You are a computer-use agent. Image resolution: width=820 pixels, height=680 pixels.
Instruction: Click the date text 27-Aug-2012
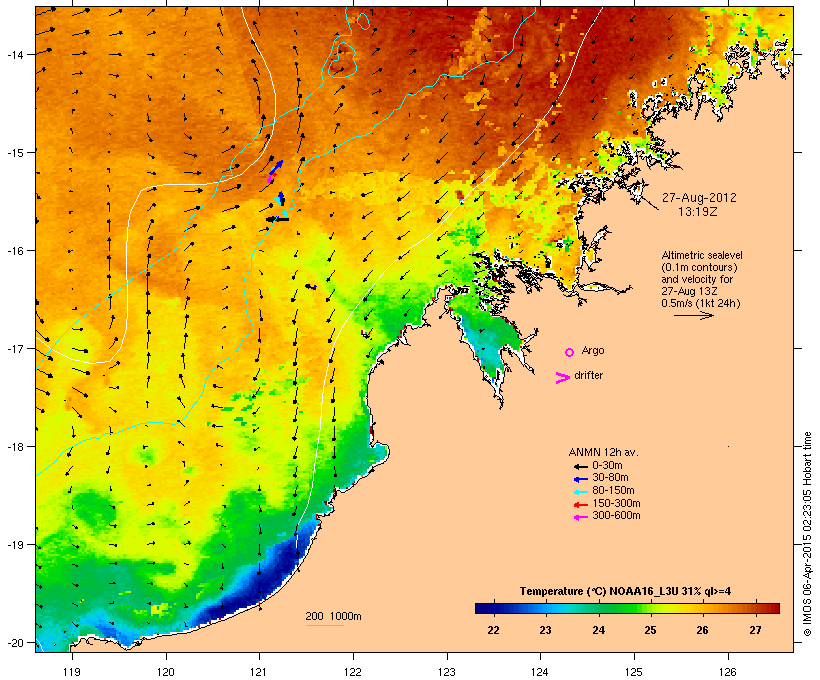[x=699, y=198]
